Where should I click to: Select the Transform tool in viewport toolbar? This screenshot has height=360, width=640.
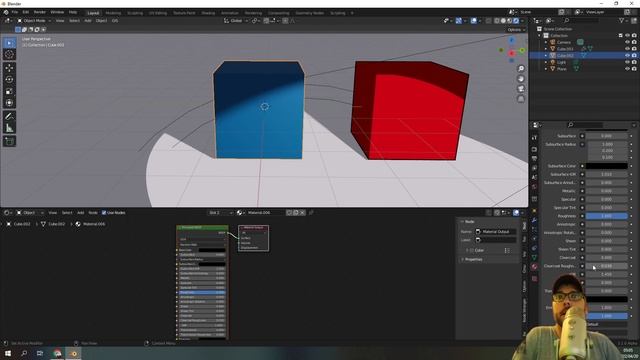click(9, 103)
